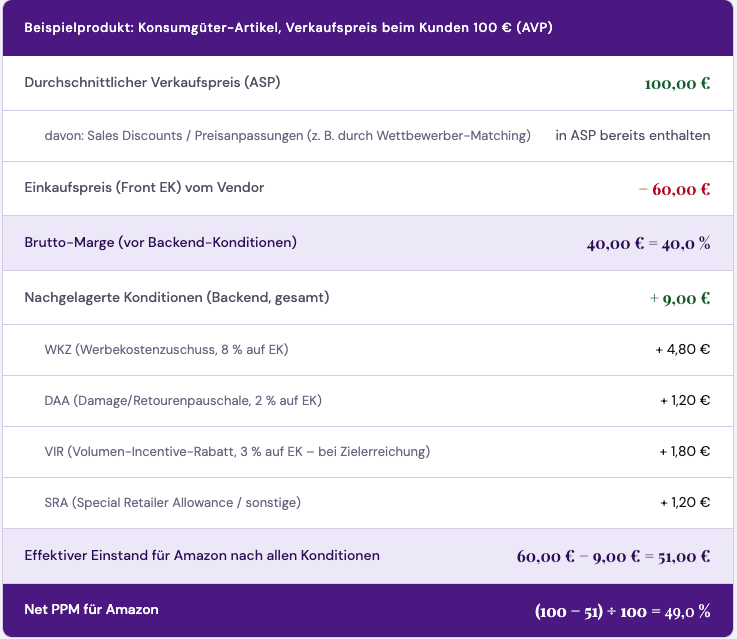The image size is (737, 639).
Task: Select the Sales Discounts / Preisanpassungen row text
Action: point(287,135)
